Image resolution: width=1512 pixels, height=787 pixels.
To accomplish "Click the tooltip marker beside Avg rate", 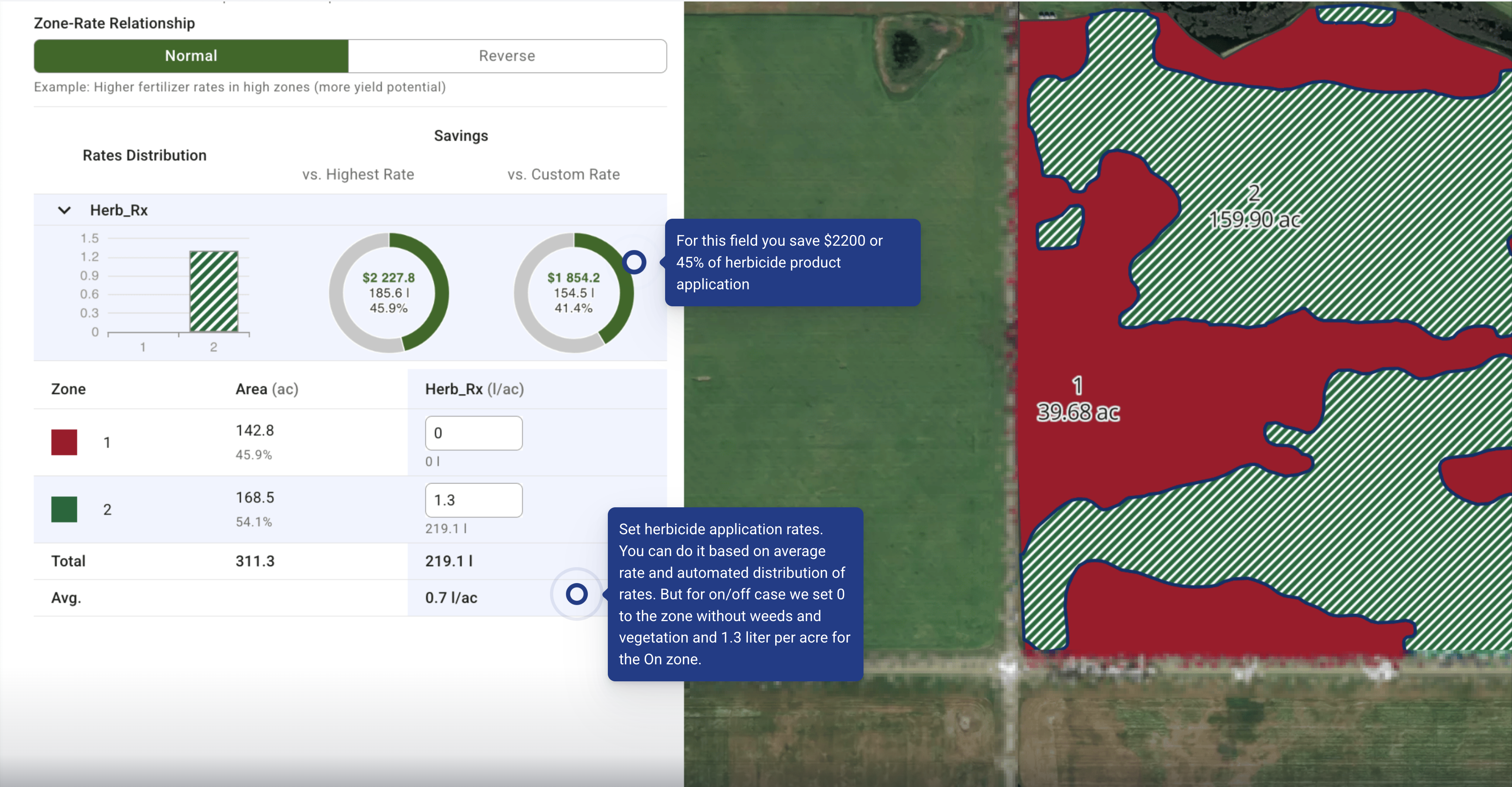I will 576,594.
